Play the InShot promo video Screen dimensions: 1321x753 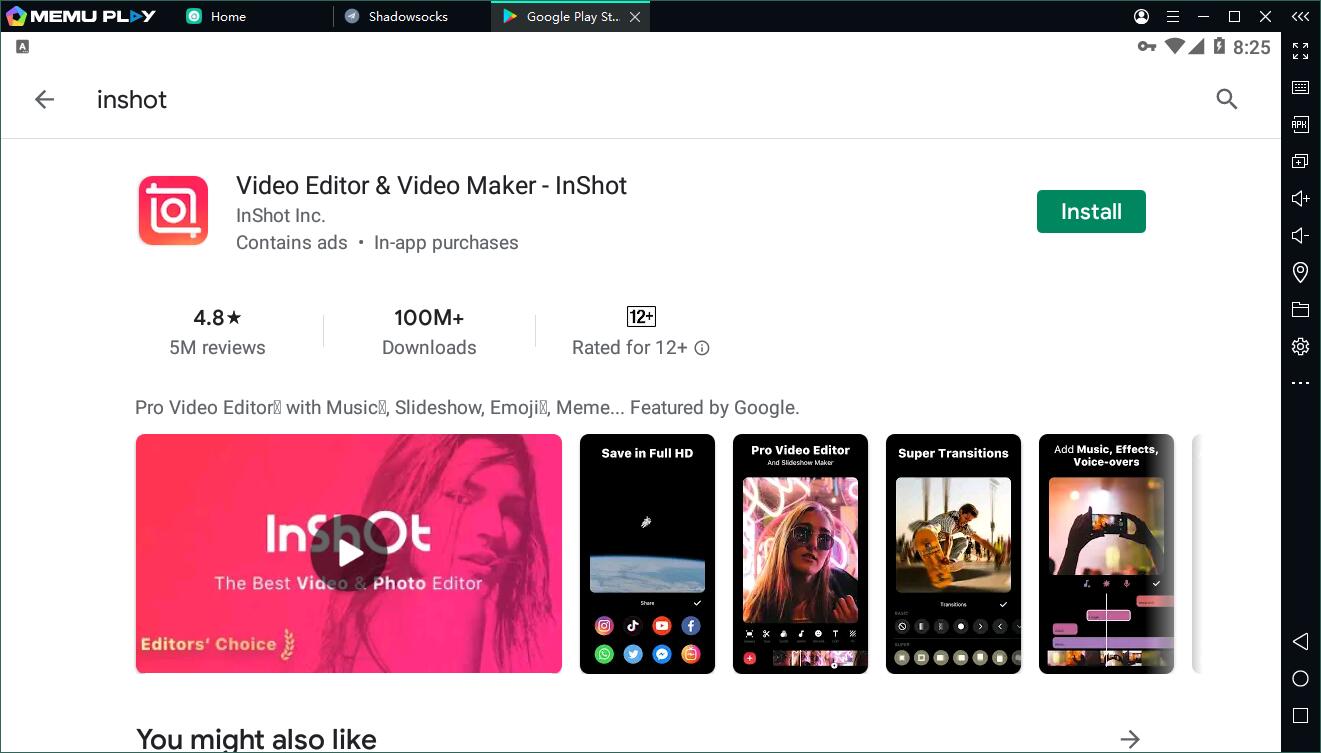[x=348, y=553]
